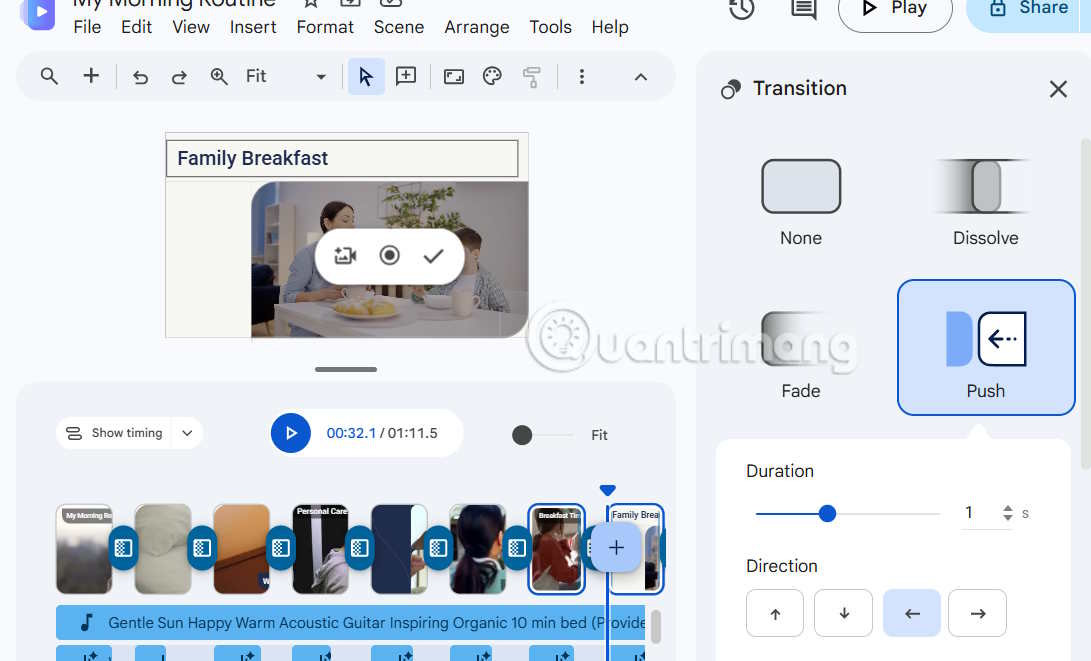
Task: Open version history clock icon
Action: [x=742, y=8]
